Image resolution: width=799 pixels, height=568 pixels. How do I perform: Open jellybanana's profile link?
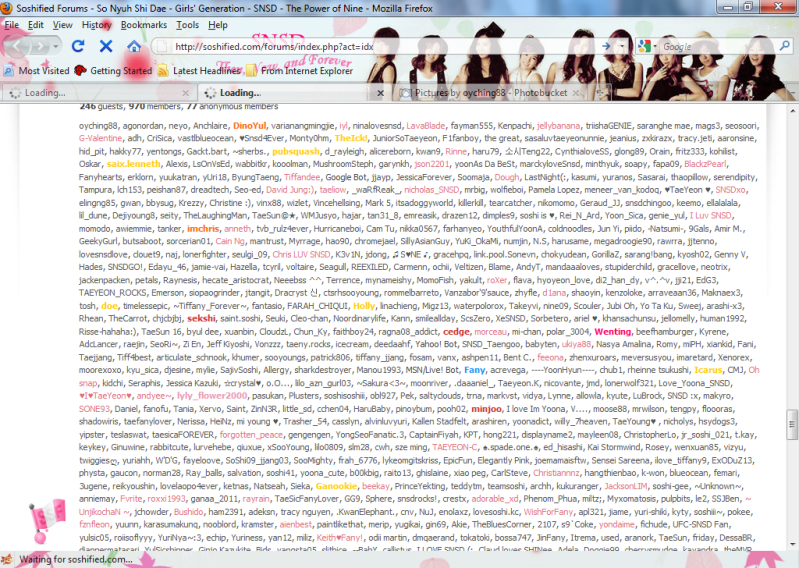(558, 126)
